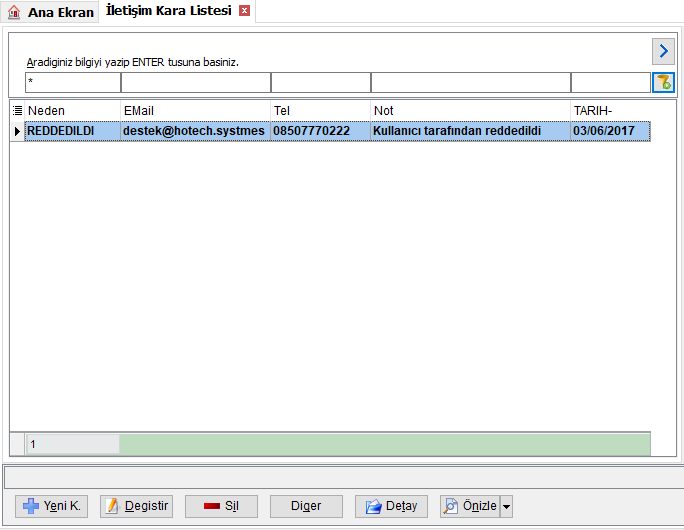Click the funnel filter icon button
The width and height of the screenshot is (684, 530).
coord(663,82)
